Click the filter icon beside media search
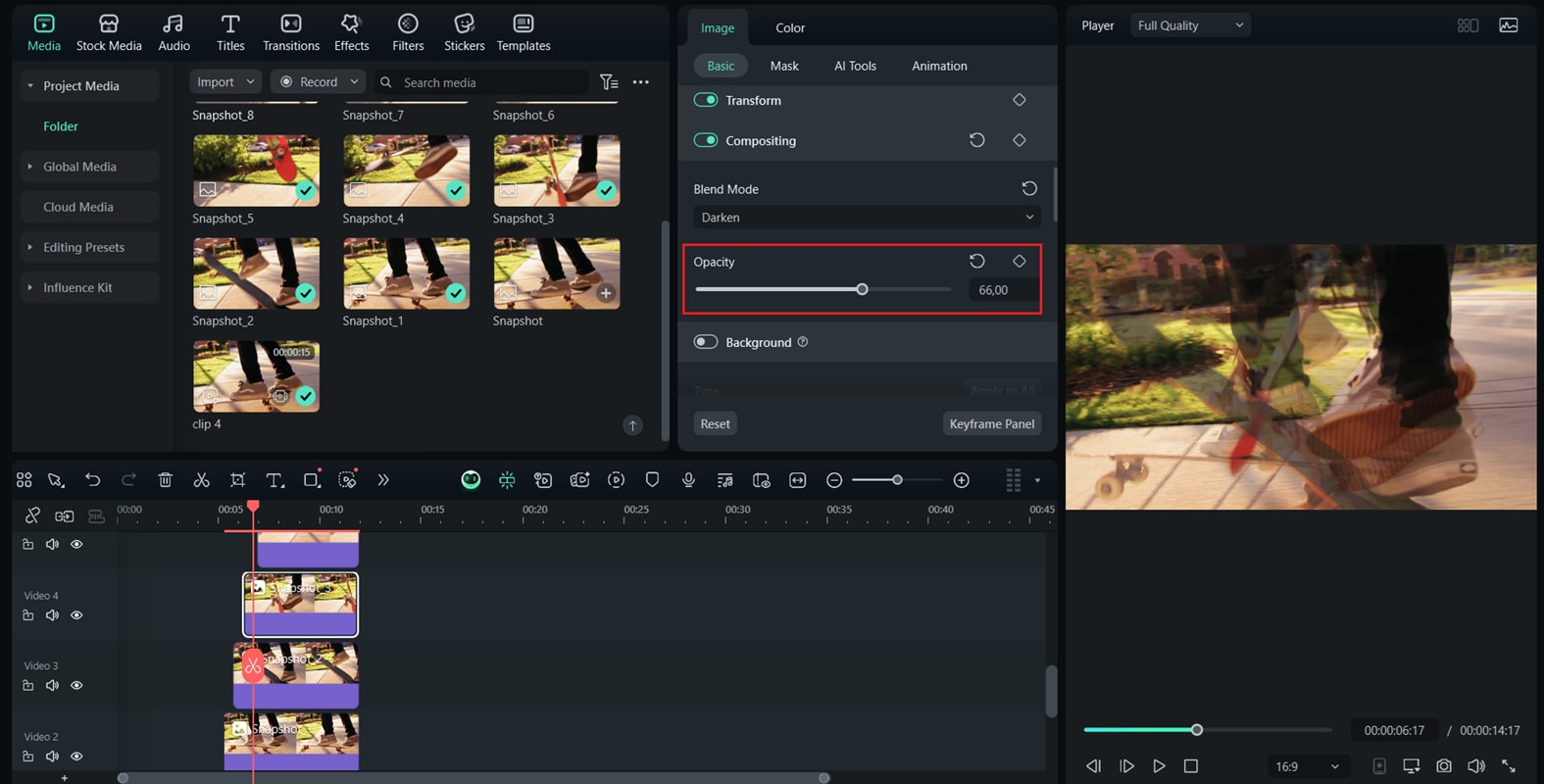1544x784 pixels. click(x=609, y=82)
